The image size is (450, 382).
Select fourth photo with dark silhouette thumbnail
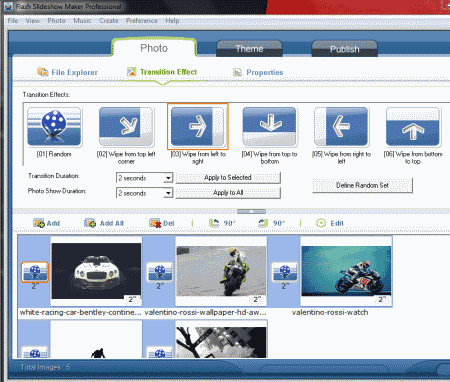pyautogui.click(x=96, y=340)
